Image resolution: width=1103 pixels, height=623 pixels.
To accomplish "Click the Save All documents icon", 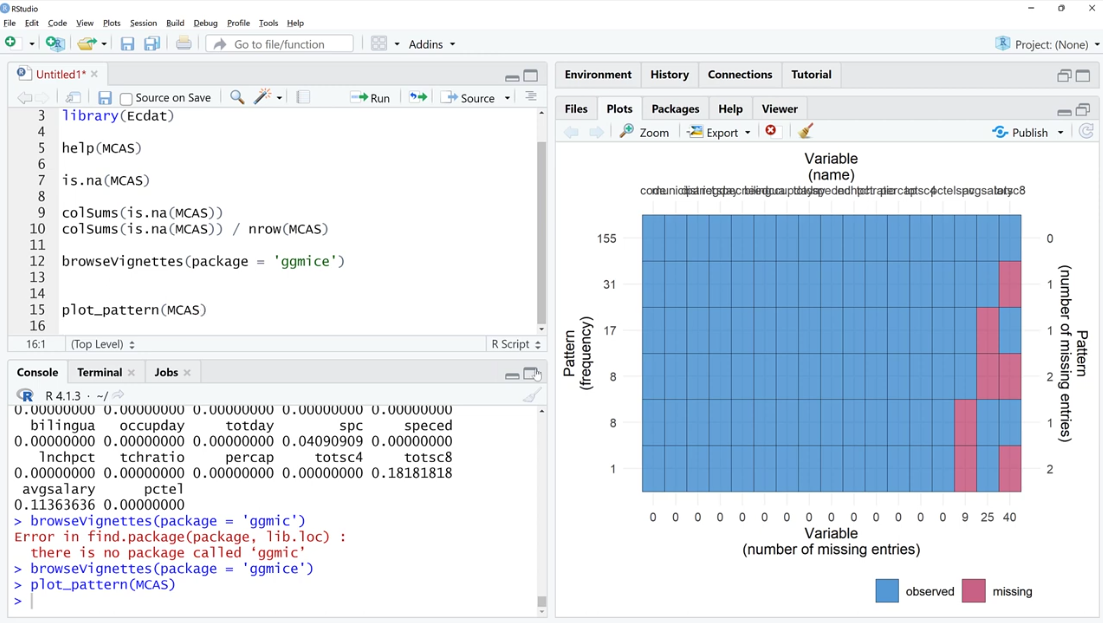I will [152, 44].
